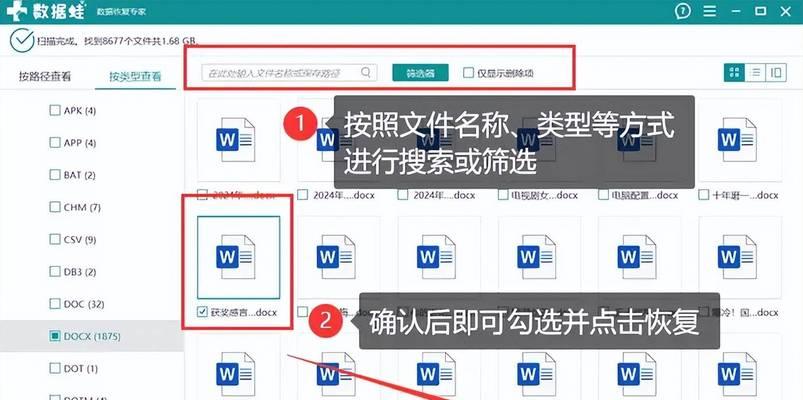
Task: Focus the file name search field
Action: pos(289,73)
